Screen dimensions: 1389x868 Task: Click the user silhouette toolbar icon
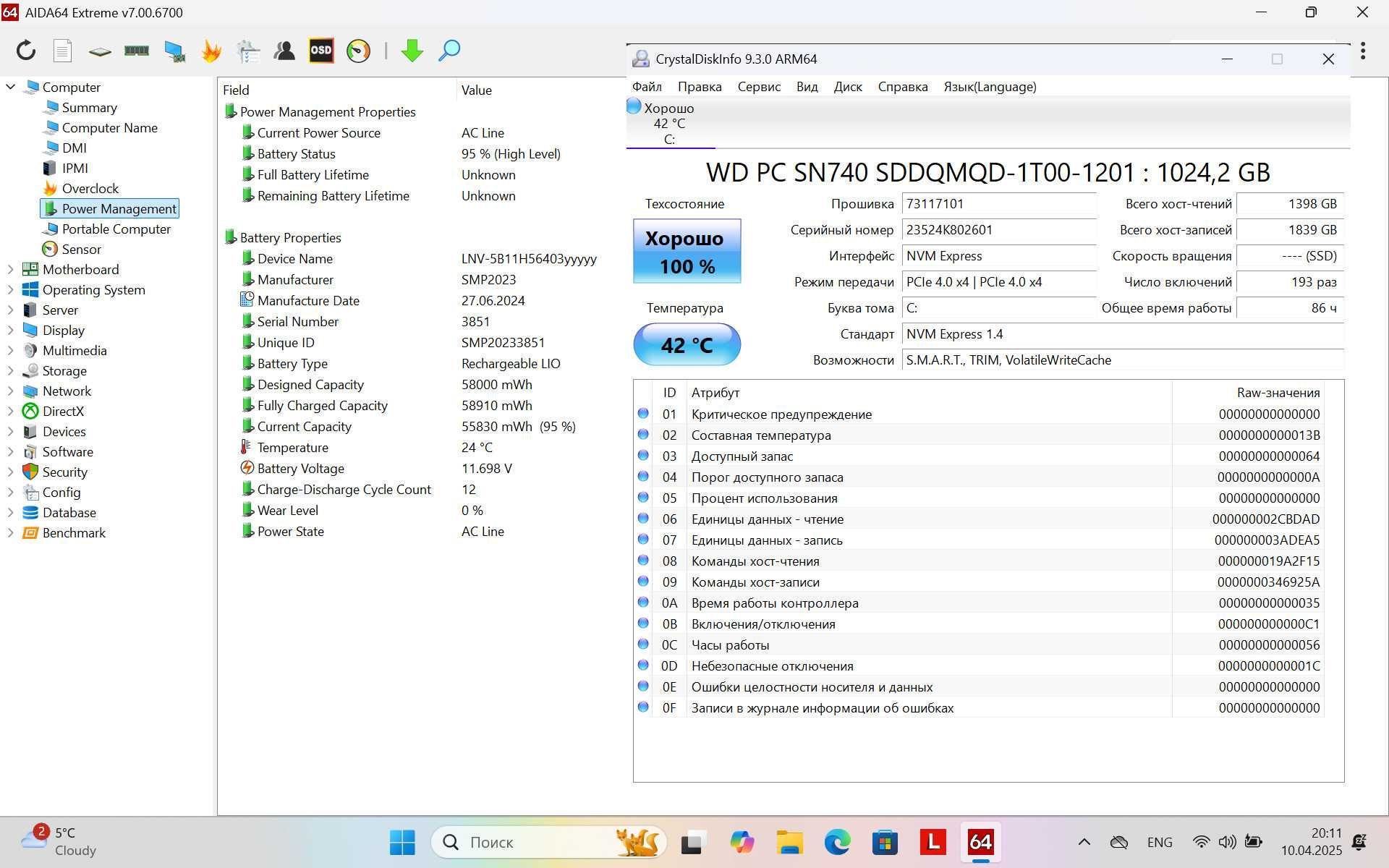(284, 51)
